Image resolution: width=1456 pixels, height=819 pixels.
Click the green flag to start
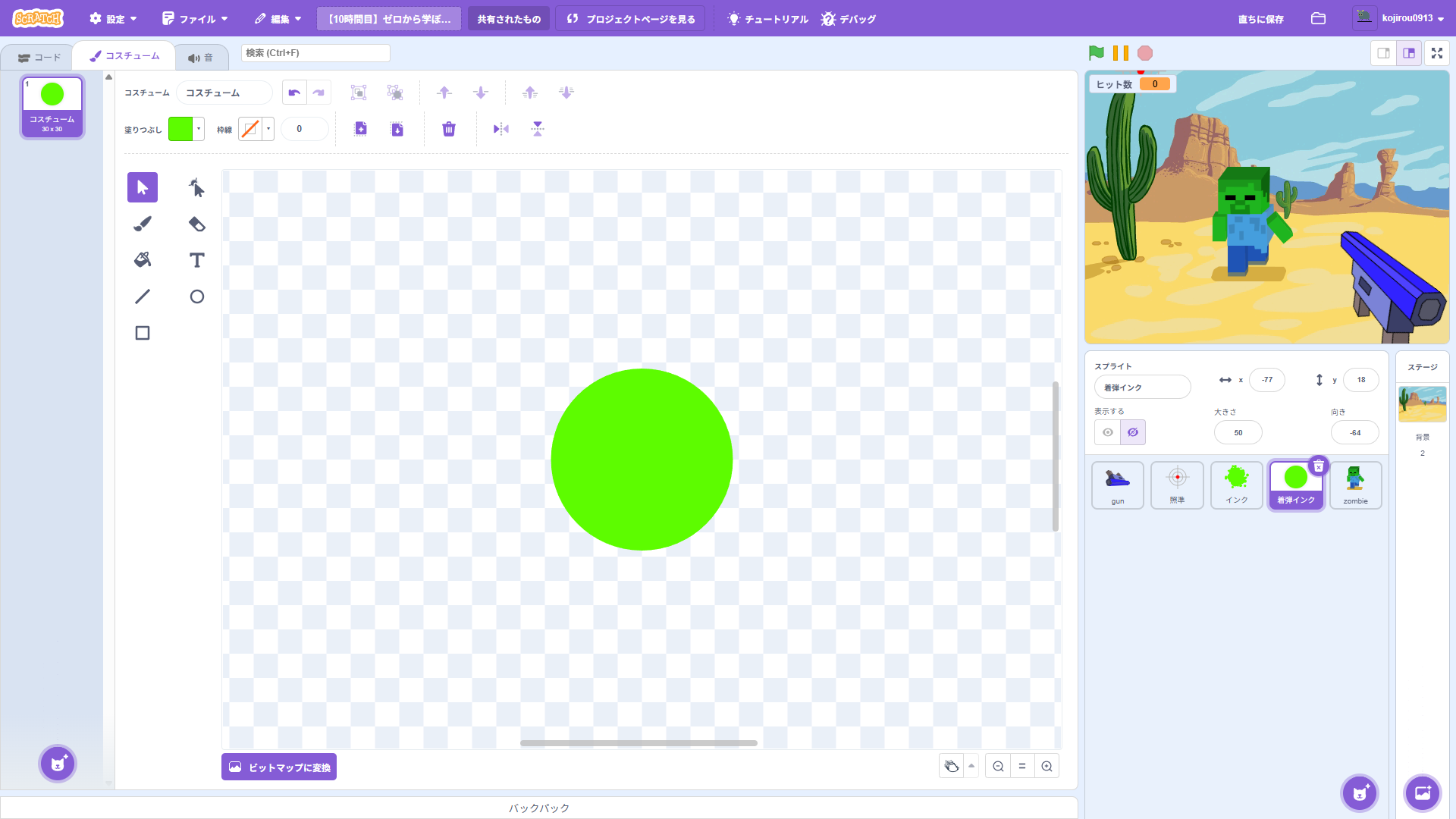[x=1096, y=53]
